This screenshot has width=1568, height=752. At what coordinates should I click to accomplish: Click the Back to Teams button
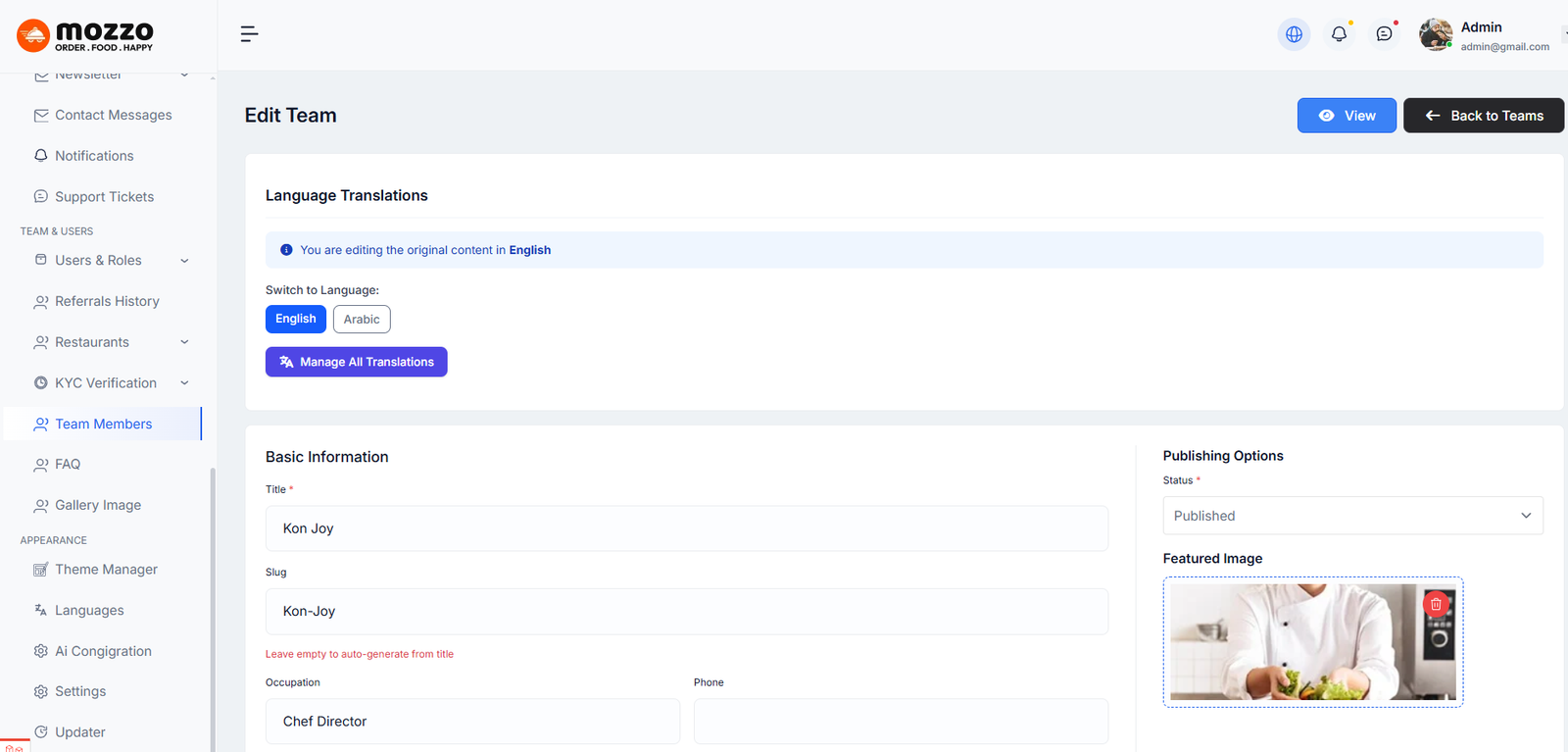(x=1483, y=116)
